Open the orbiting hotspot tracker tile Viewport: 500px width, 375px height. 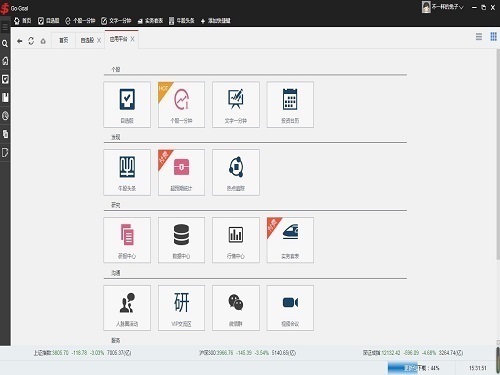236,172
